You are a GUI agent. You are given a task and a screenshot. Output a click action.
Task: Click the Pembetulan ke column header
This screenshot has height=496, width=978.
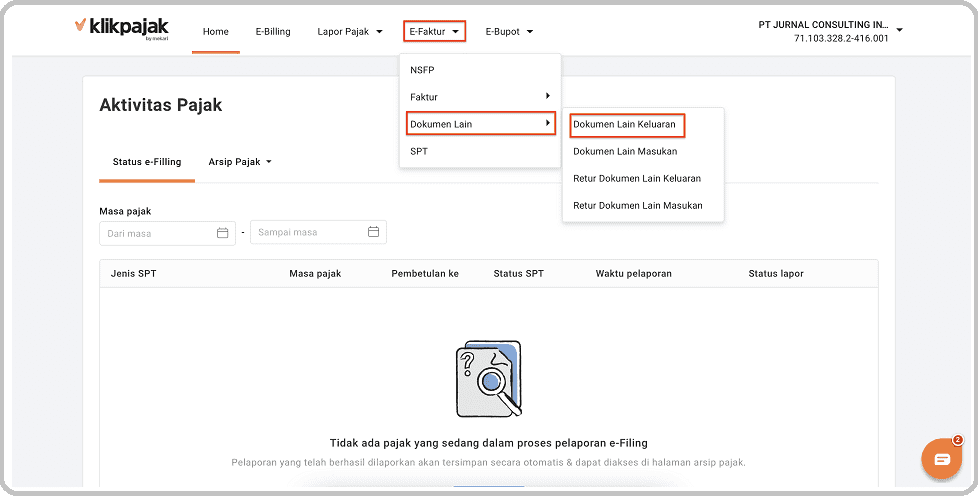click(x=425, y=273)
